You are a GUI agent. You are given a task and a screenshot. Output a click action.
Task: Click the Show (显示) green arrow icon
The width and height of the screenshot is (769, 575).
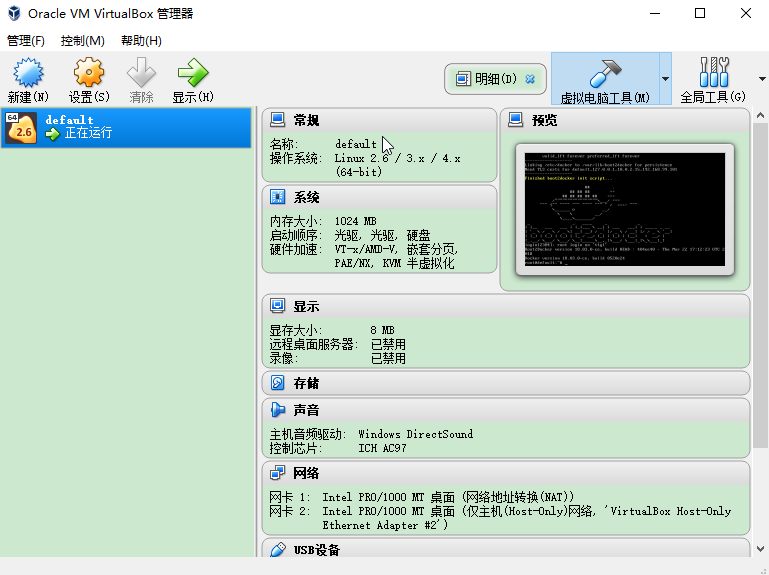pyautogui.click(x=193, y=73)
